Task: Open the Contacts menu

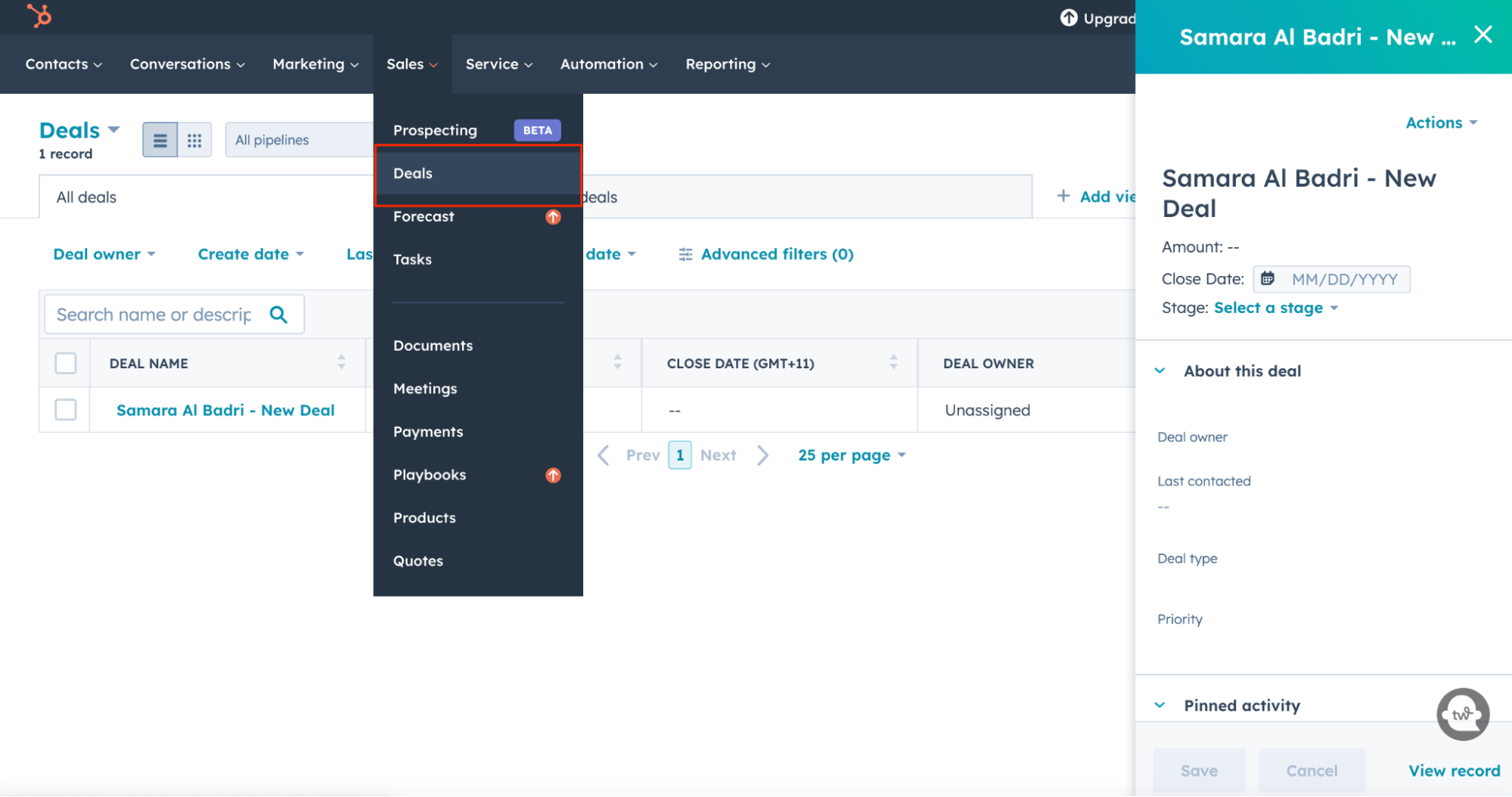Action: tap(64, 64)
